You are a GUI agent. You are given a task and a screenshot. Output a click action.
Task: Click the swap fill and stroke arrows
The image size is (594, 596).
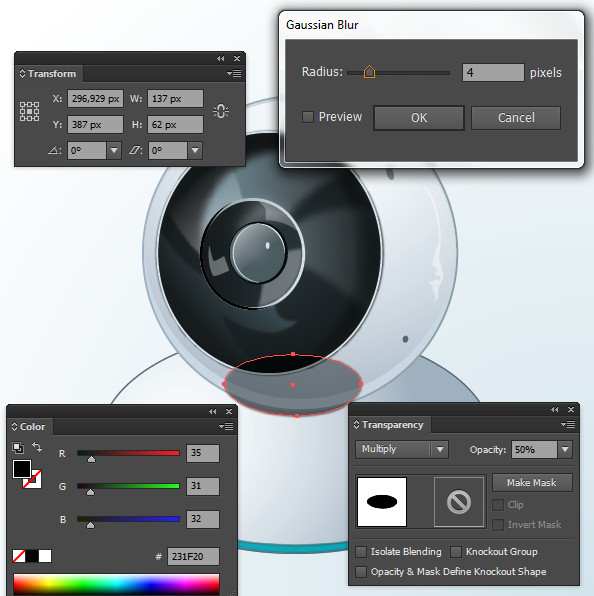pyautogui.click(x=37, y=446)
